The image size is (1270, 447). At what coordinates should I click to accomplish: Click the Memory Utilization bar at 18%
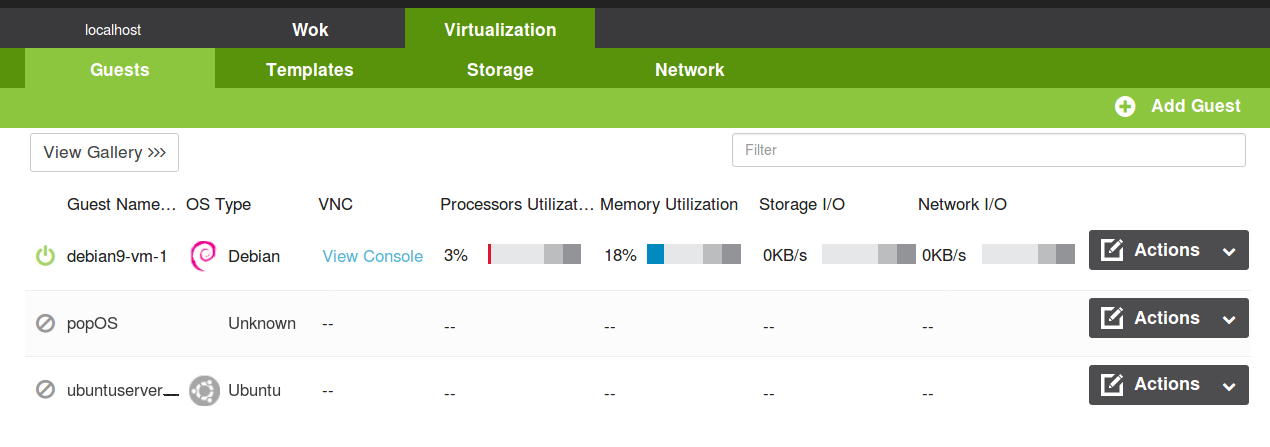pyautogui.click(x=694, y=254)
